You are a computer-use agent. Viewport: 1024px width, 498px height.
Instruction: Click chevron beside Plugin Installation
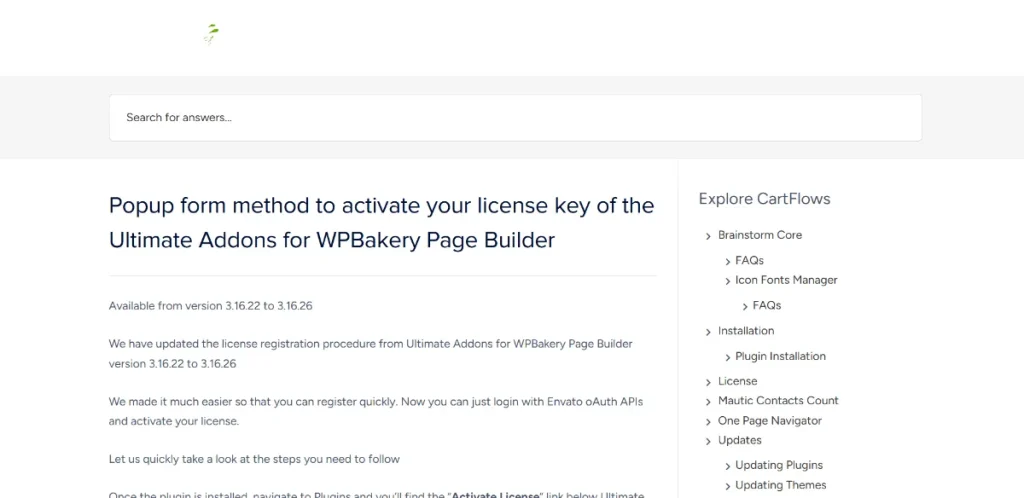pos(728,358)
